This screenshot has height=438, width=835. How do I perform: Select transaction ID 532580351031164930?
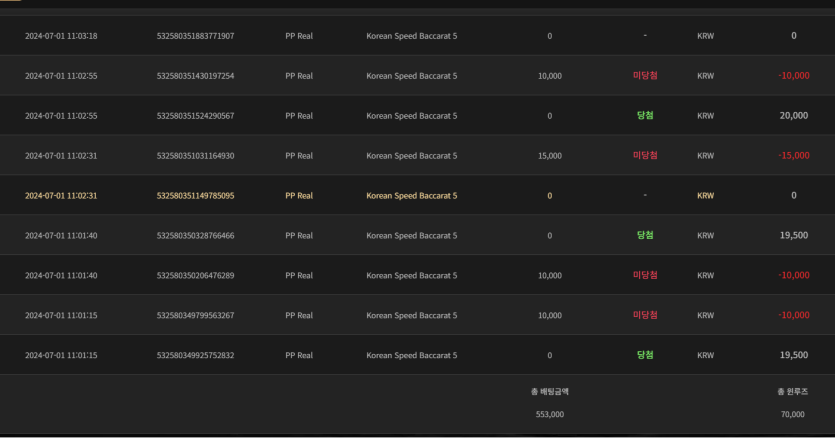[195, 156]
